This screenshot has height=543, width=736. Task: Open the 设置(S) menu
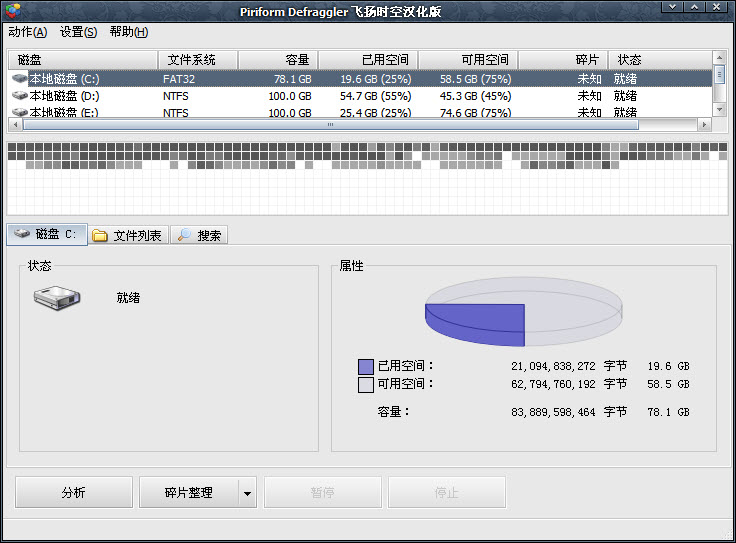(78, 32)
